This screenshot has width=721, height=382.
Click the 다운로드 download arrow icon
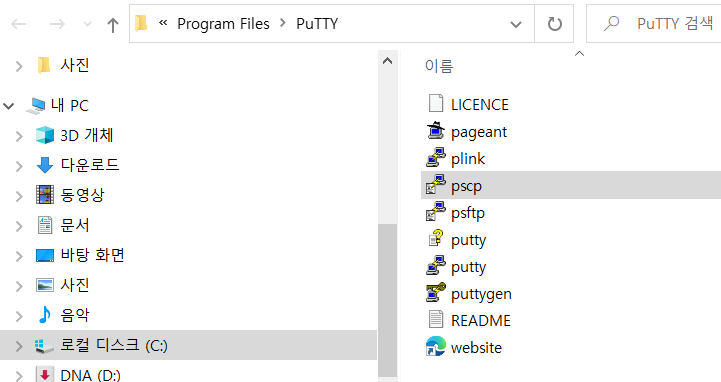point(45,165)
